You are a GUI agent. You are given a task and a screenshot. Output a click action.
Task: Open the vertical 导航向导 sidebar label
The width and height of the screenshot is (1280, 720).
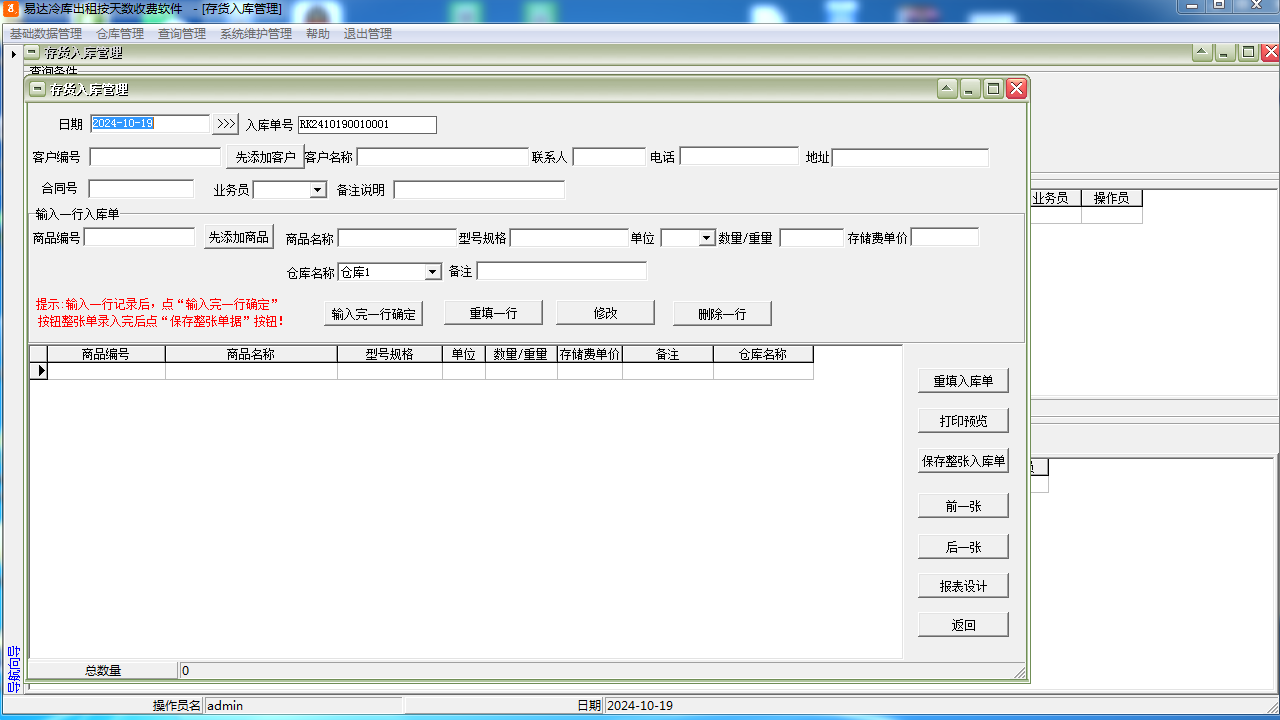(13, 669)
